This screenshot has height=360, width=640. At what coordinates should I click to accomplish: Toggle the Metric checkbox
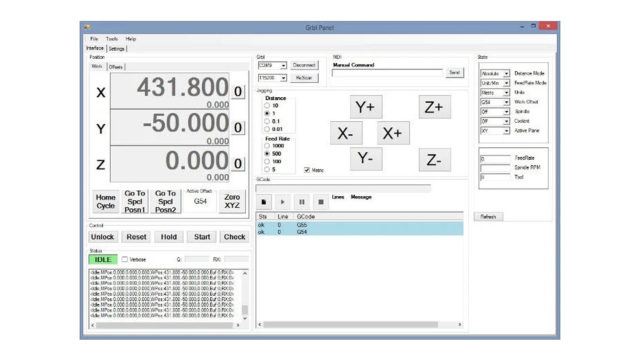coord(307,170)
